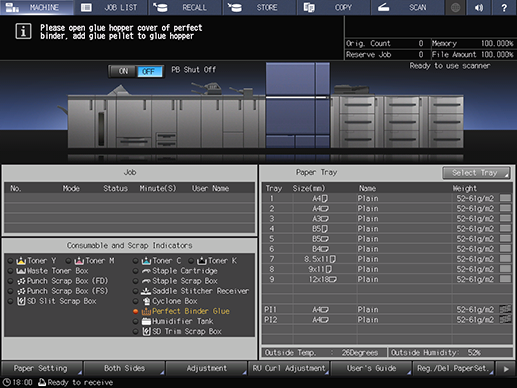Click the help question mark icon
The width and height of the screenshot is (517, 388).
[504, 7]
